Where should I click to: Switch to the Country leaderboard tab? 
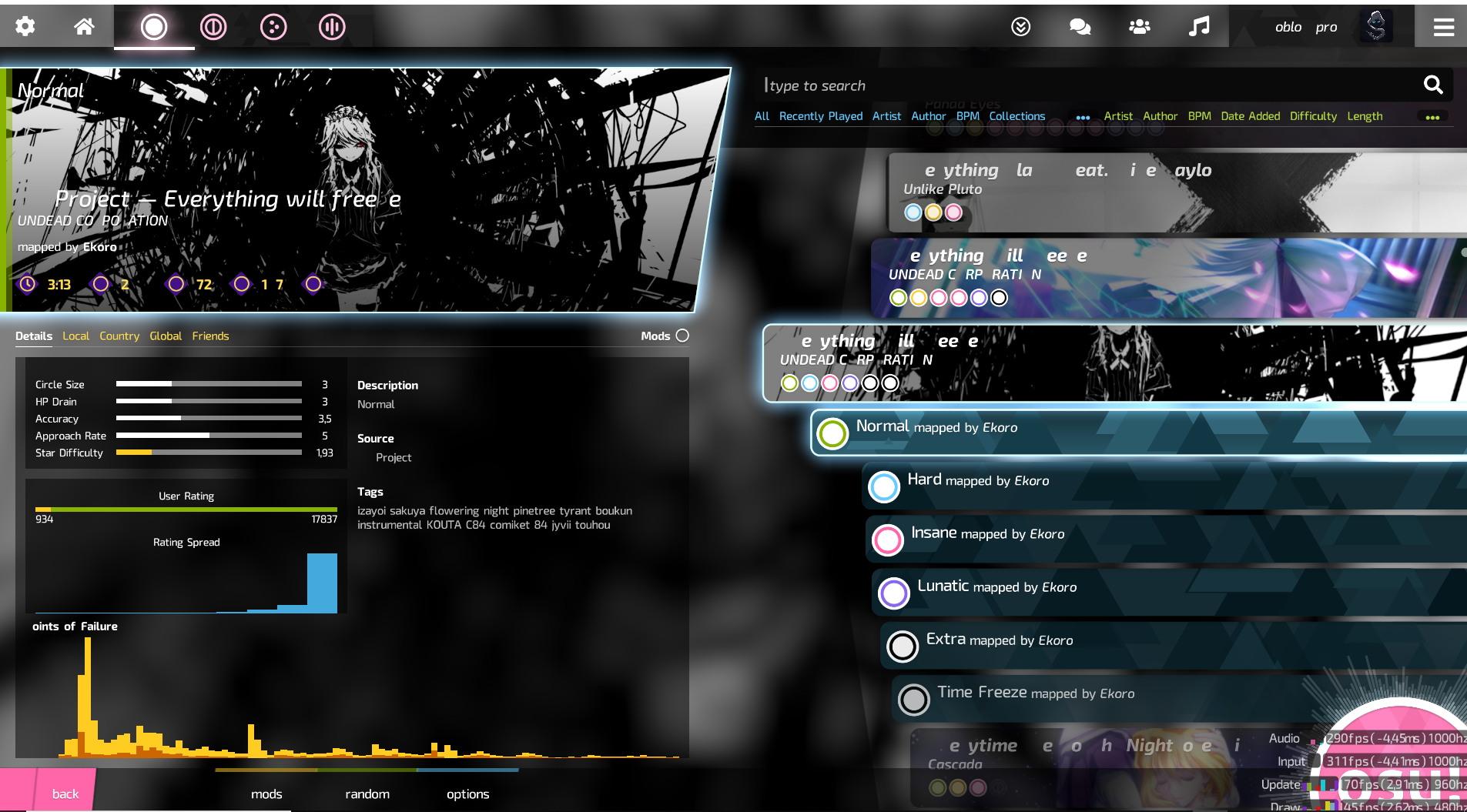pos(119,336)
